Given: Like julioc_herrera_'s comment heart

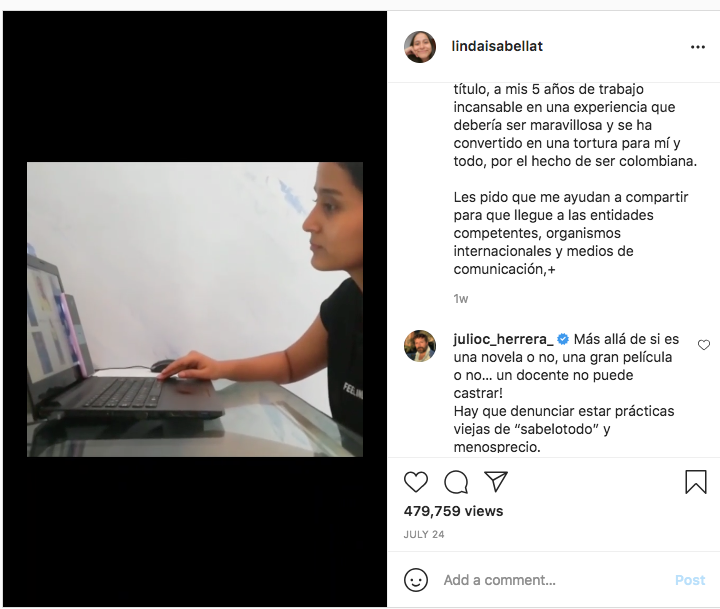Looking at the screenshot, I should coord(704,345).
